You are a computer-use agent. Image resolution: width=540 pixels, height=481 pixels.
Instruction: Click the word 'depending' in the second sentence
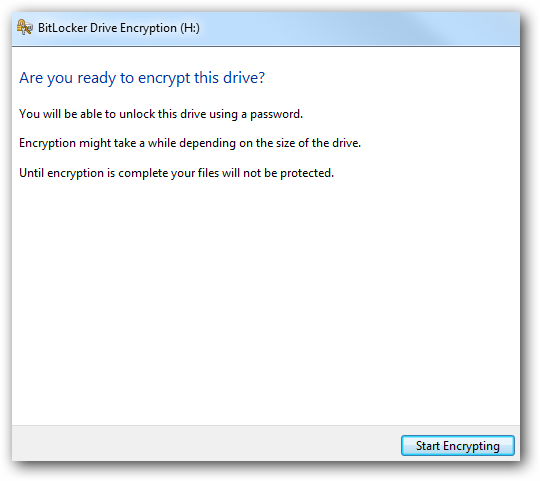tap(207, 143)
